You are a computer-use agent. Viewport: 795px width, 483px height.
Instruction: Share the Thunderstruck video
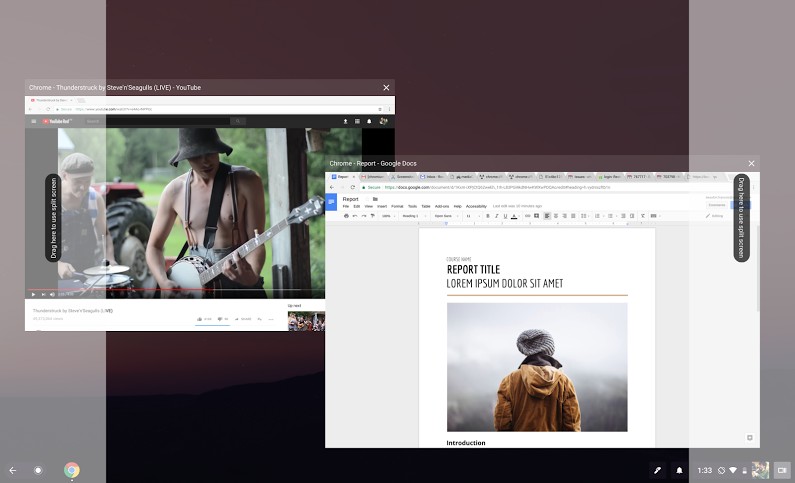coord(243,319)
